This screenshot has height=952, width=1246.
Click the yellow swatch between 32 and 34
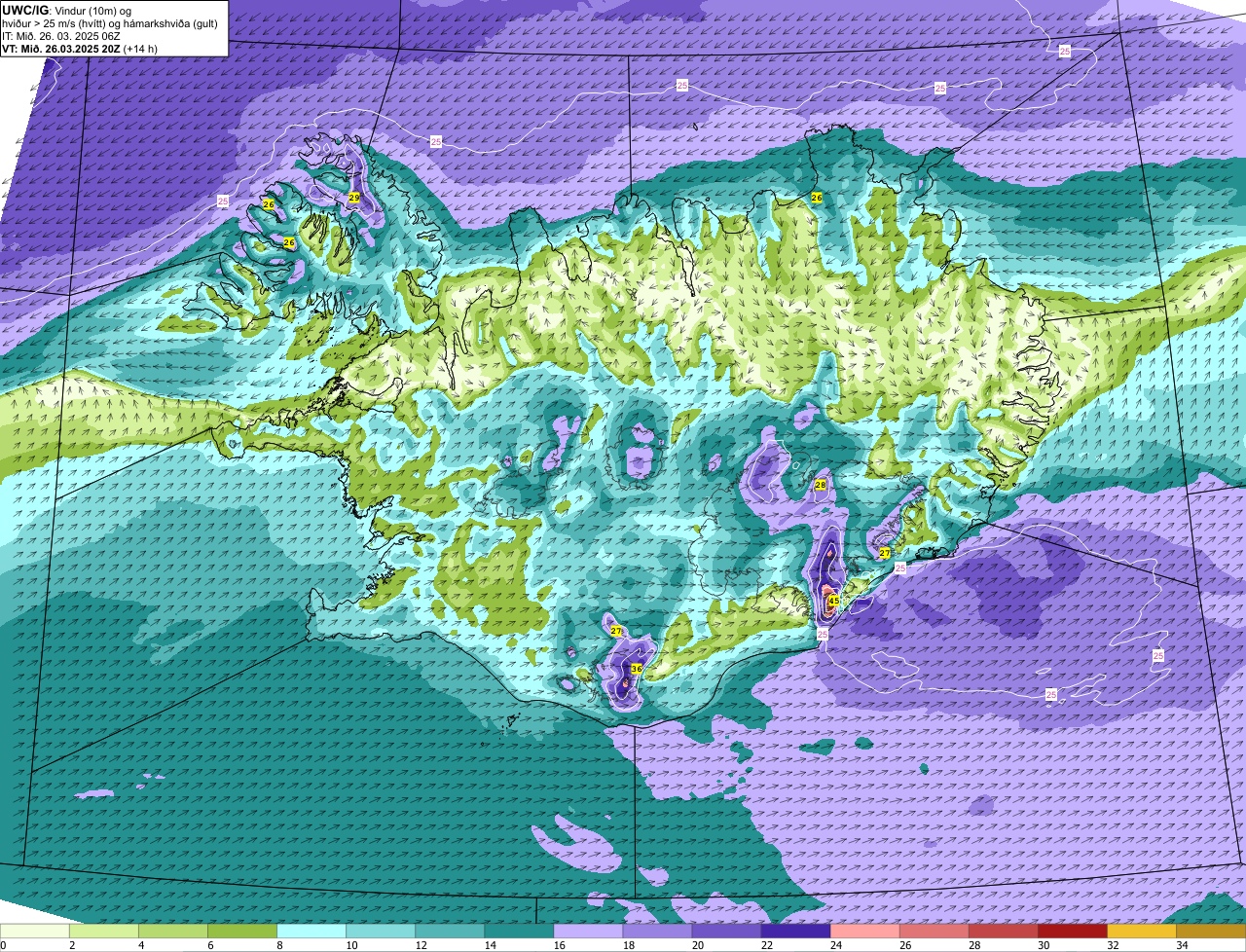point(1141,931)
